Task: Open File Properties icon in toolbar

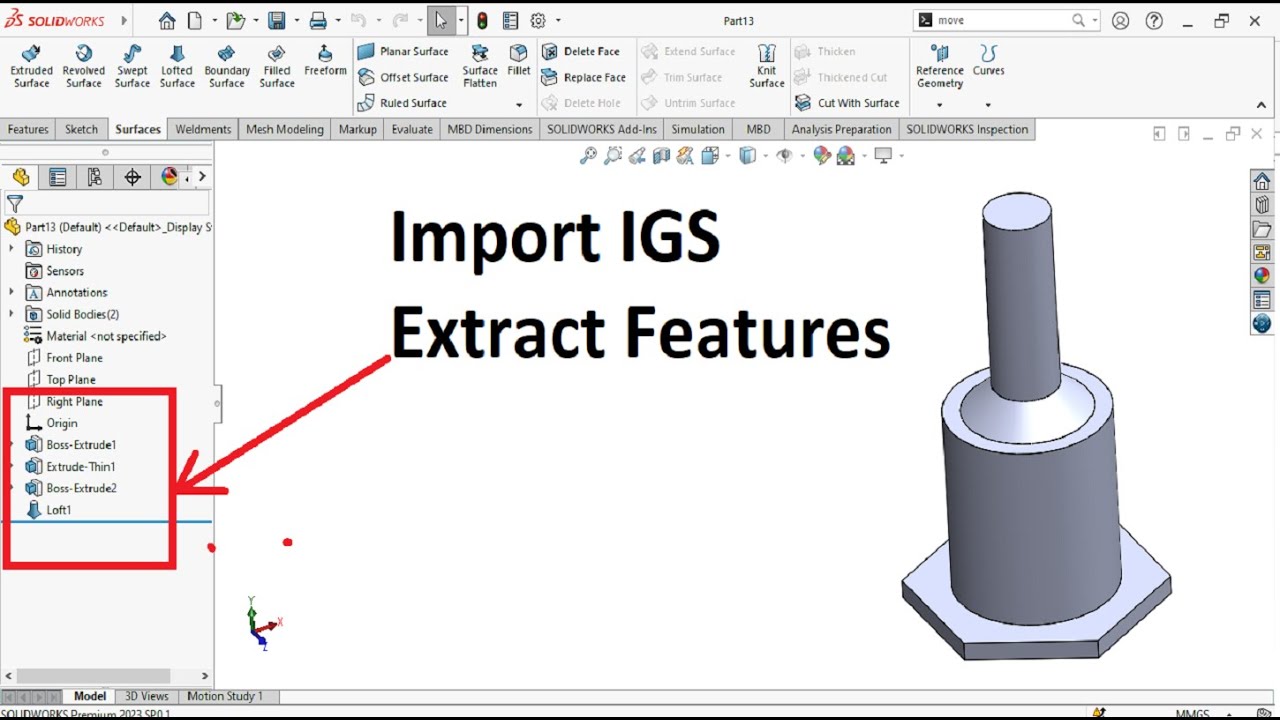Action: (510, 20)
